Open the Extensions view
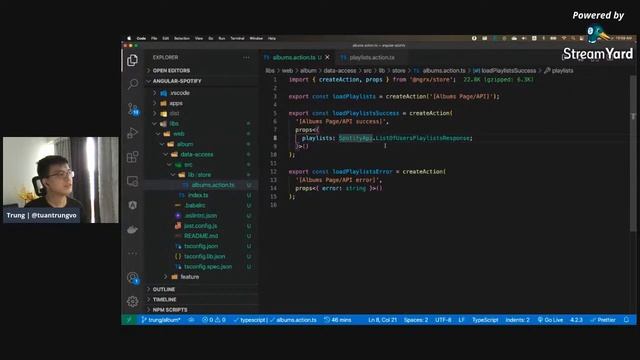 pos(132,157)
